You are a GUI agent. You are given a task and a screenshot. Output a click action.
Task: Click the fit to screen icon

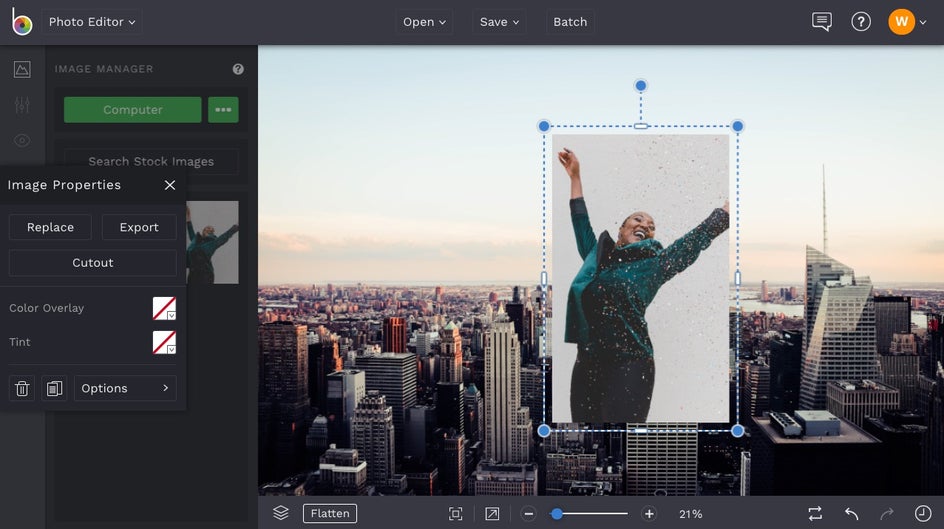coord(456,514)
